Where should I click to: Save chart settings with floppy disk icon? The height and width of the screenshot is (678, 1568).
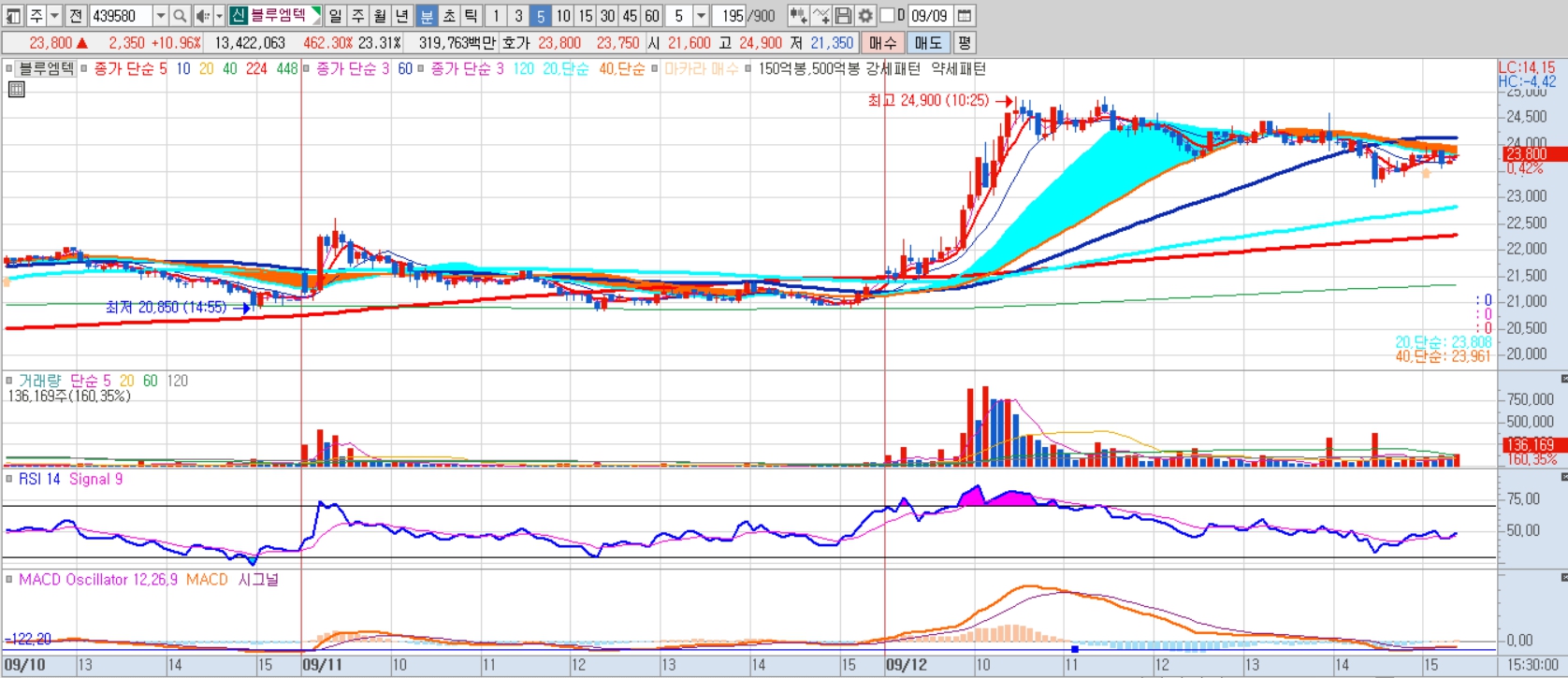click(x=843, y=16)
